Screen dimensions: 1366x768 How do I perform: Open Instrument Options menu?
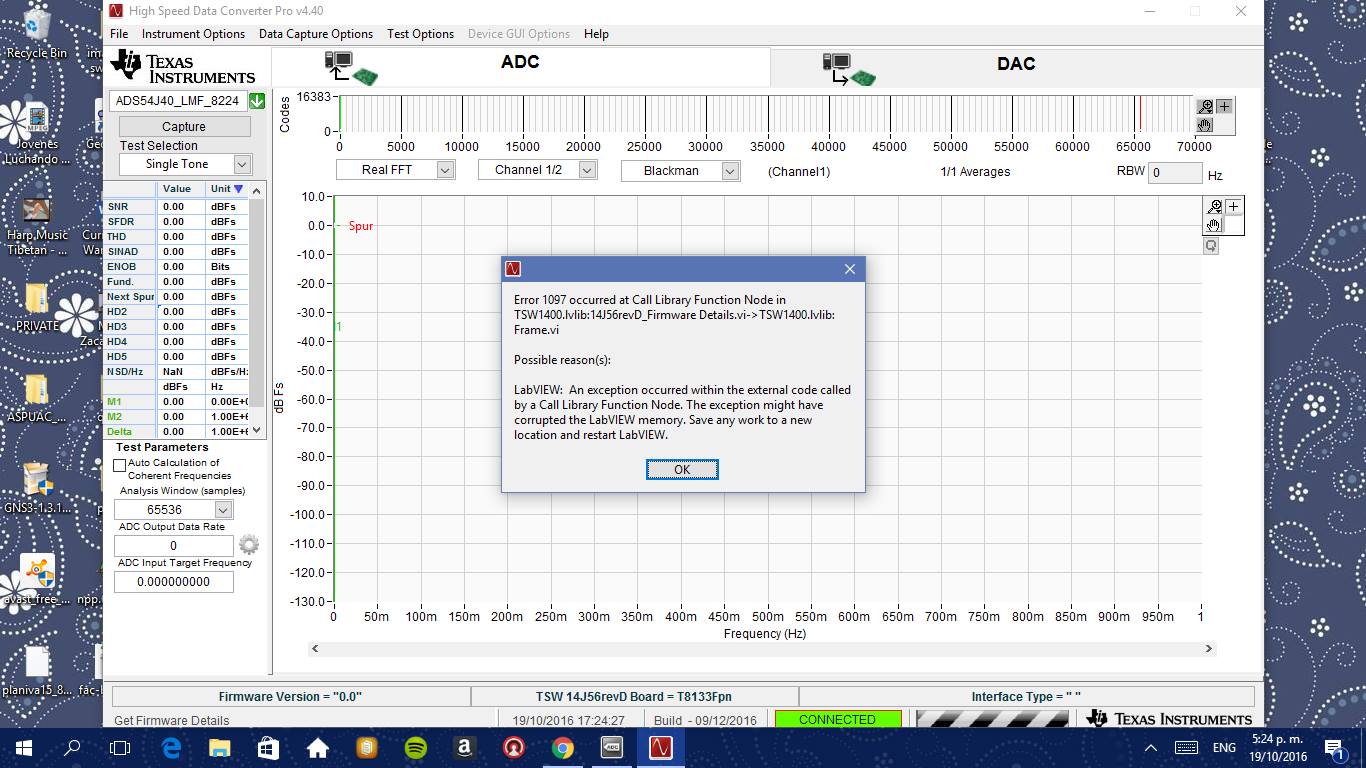[x=193, y=34]
